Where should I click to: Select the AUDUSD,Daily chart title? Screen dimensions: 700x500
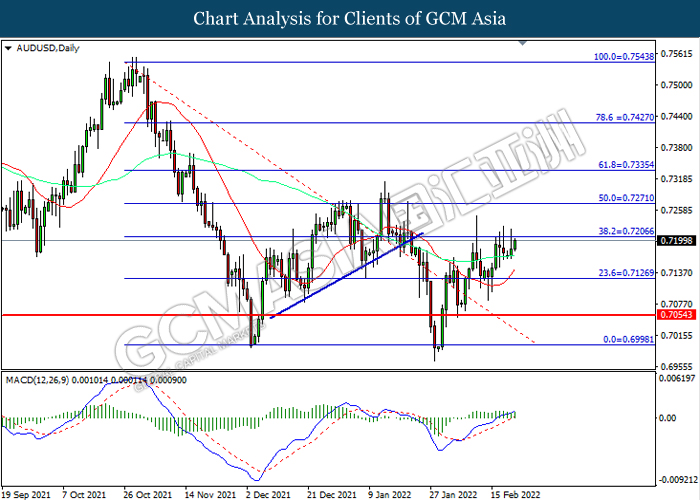[x=48, y=48]
